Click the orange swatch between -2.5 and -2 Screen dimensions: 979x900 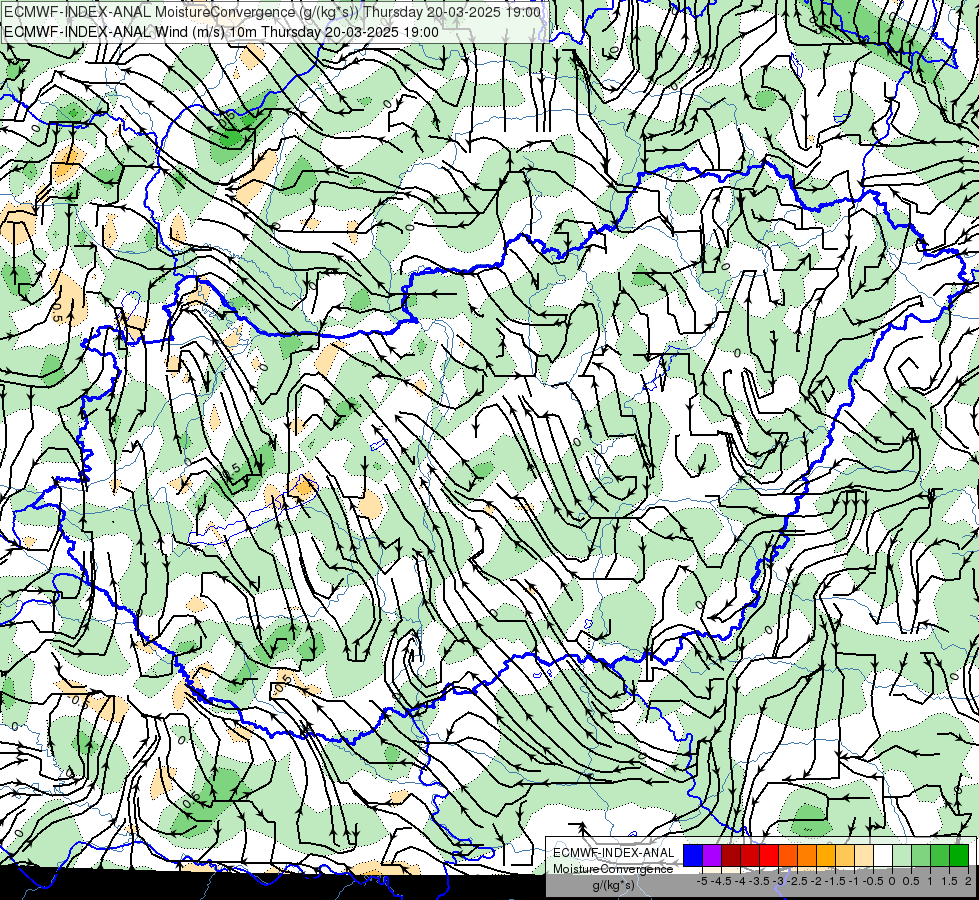coord(807,856)
